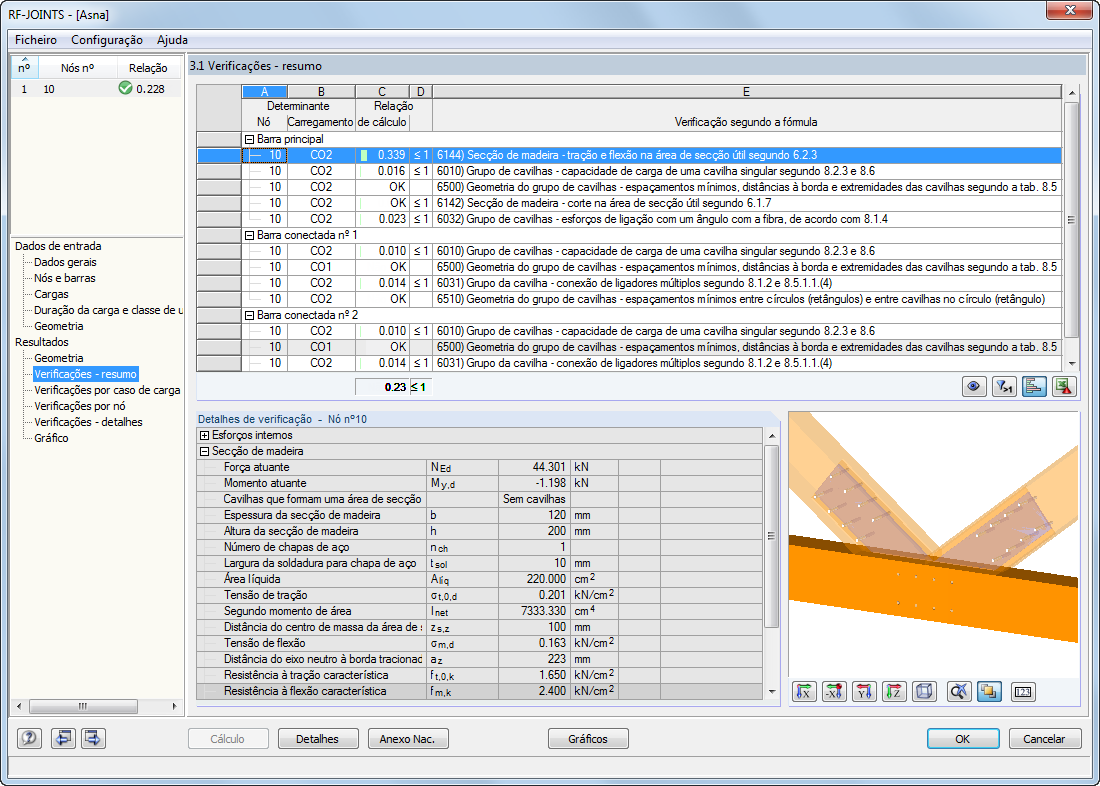Image resolution: width=1100 pixels, height=786 pixels.
Task: Click the 0.023 ratio cell
Action: [383, 219]
